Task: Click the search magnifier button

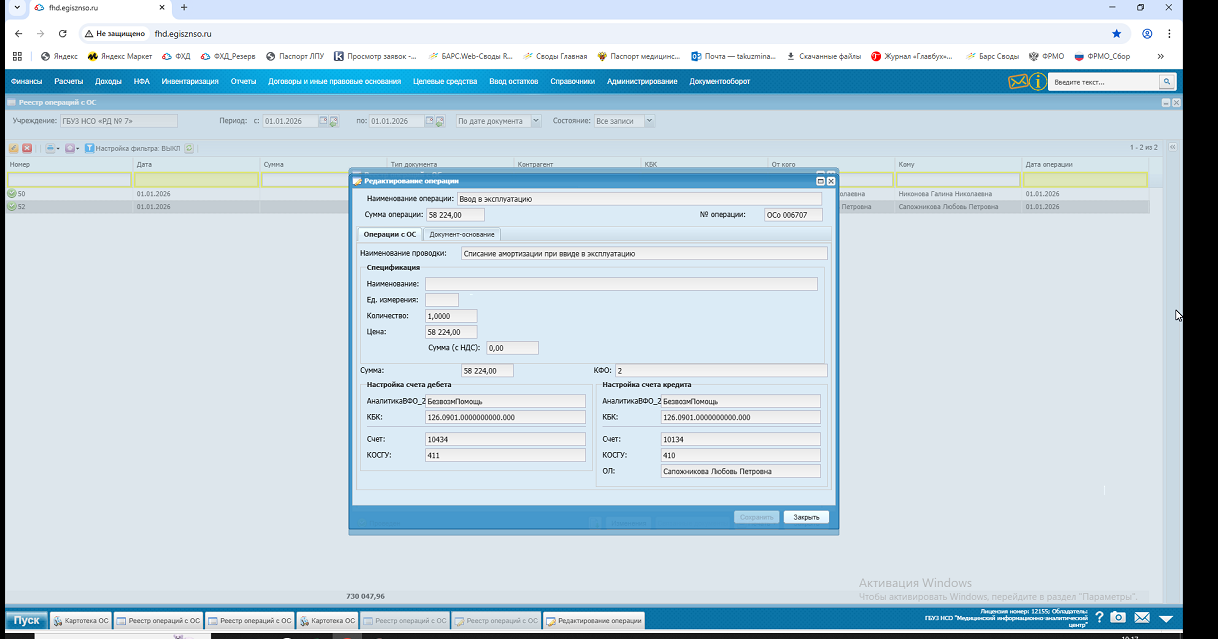Action: pos(1166,82)
